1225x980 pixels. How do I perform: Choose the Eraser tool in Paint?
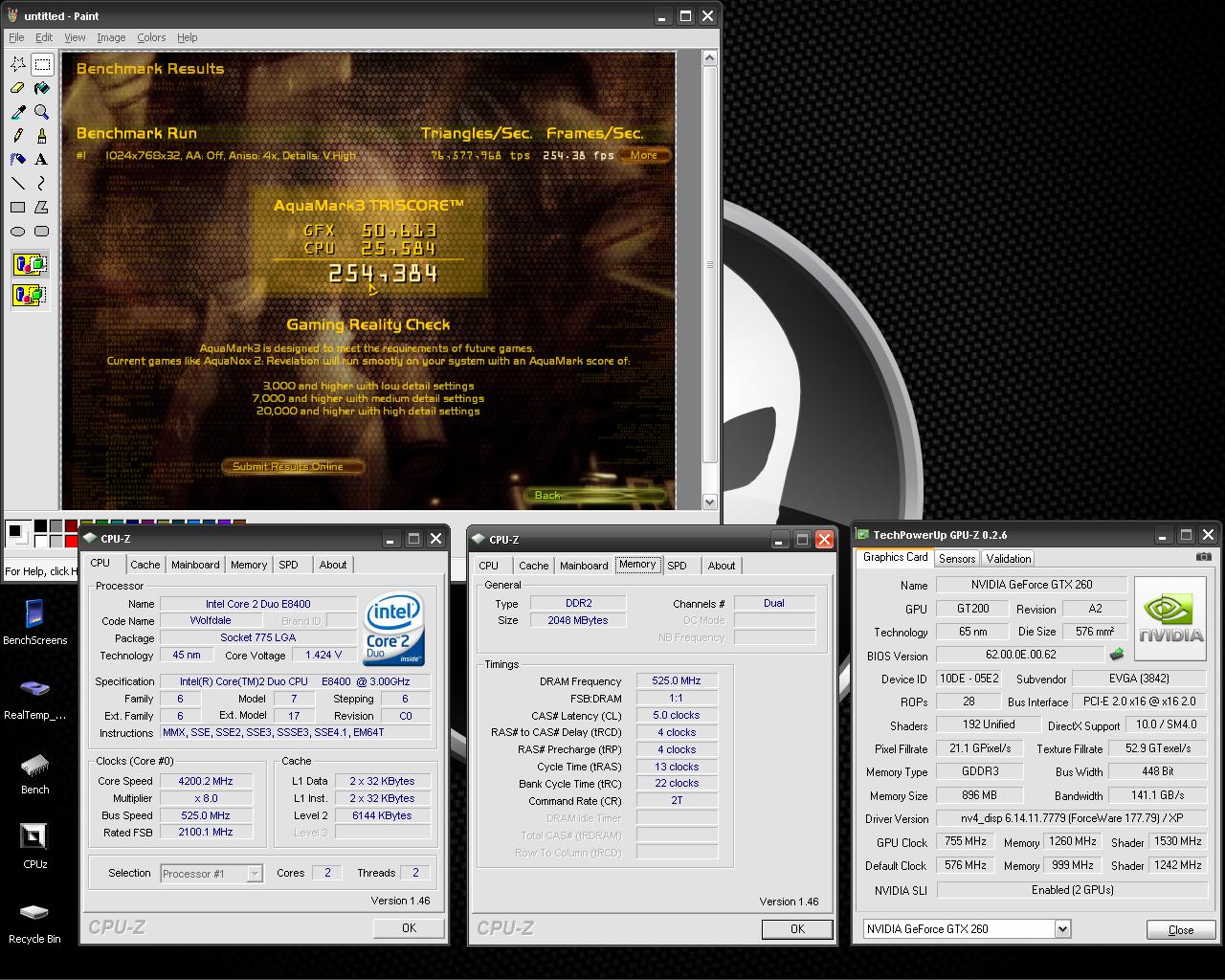coord(18,88)
